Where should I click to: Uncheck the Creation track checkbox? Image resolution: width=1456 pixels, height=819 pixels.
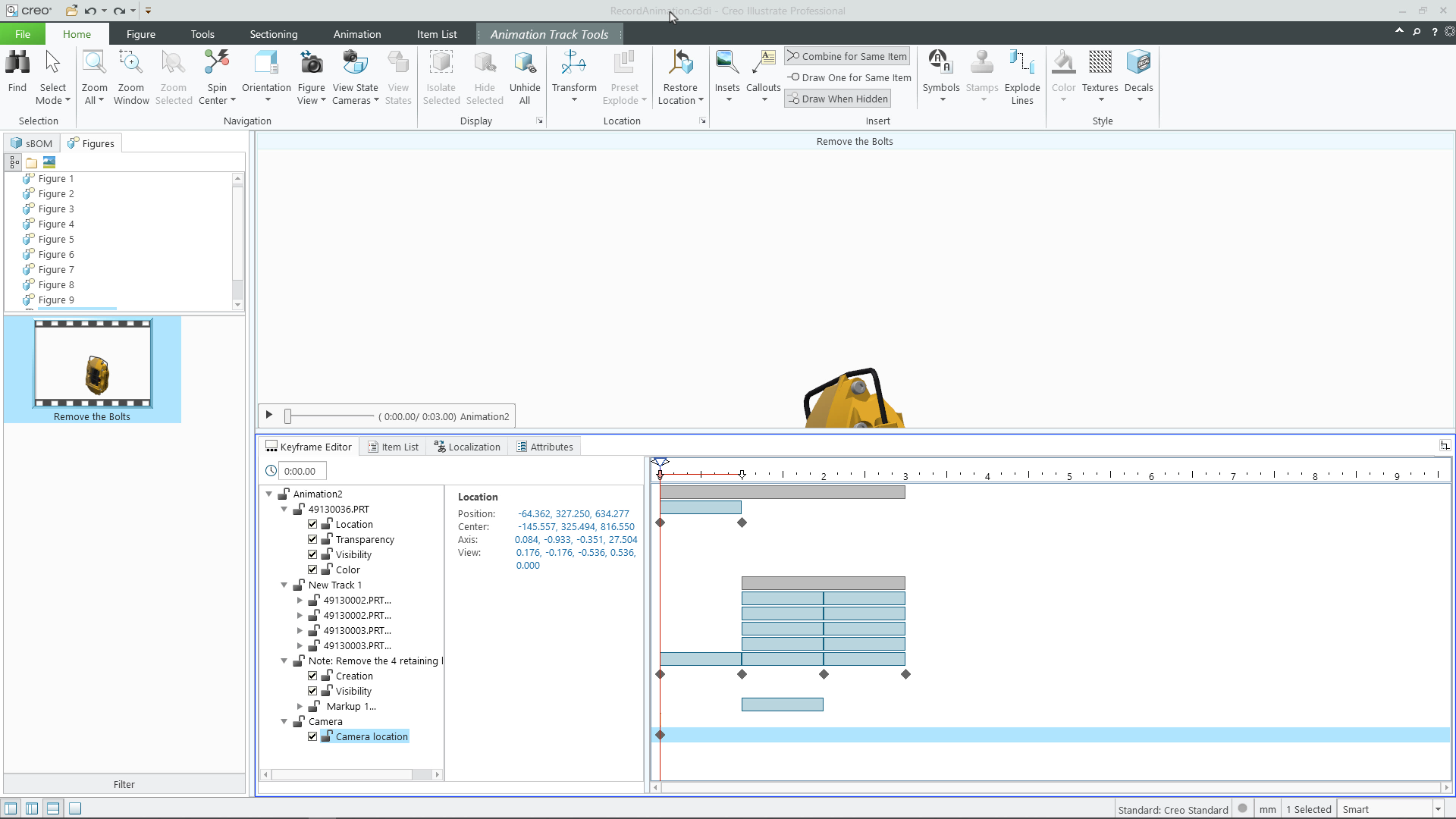click(312, 676)
